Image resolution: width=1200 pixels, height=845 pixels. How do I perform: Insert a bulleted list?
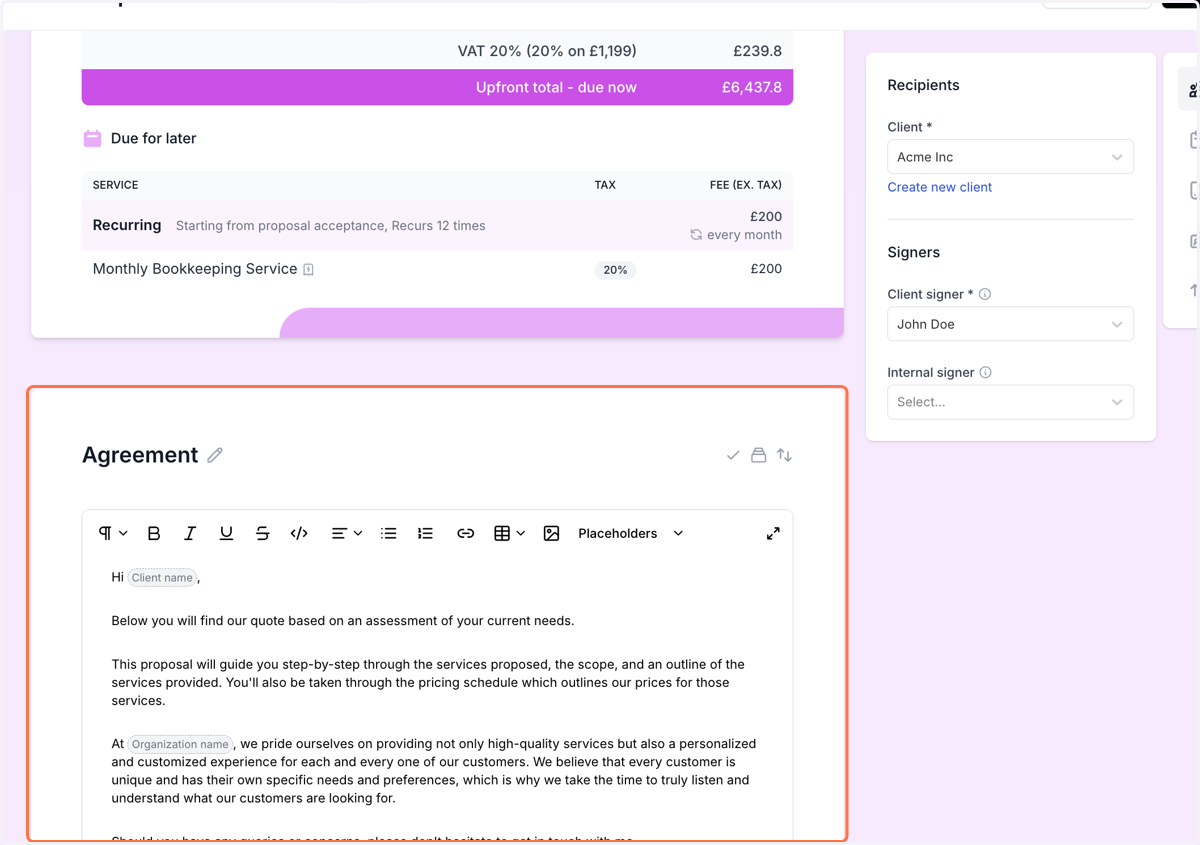[389, 533]
